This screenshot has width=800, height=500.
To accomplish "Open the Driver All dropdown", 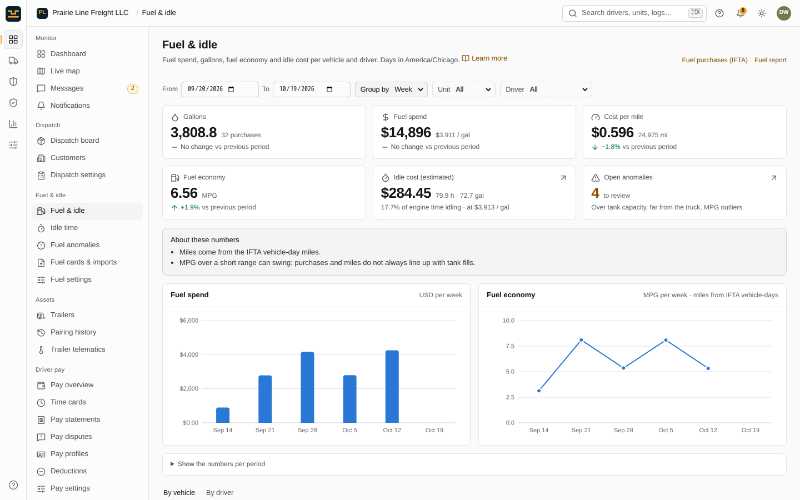I will point(546,89).
